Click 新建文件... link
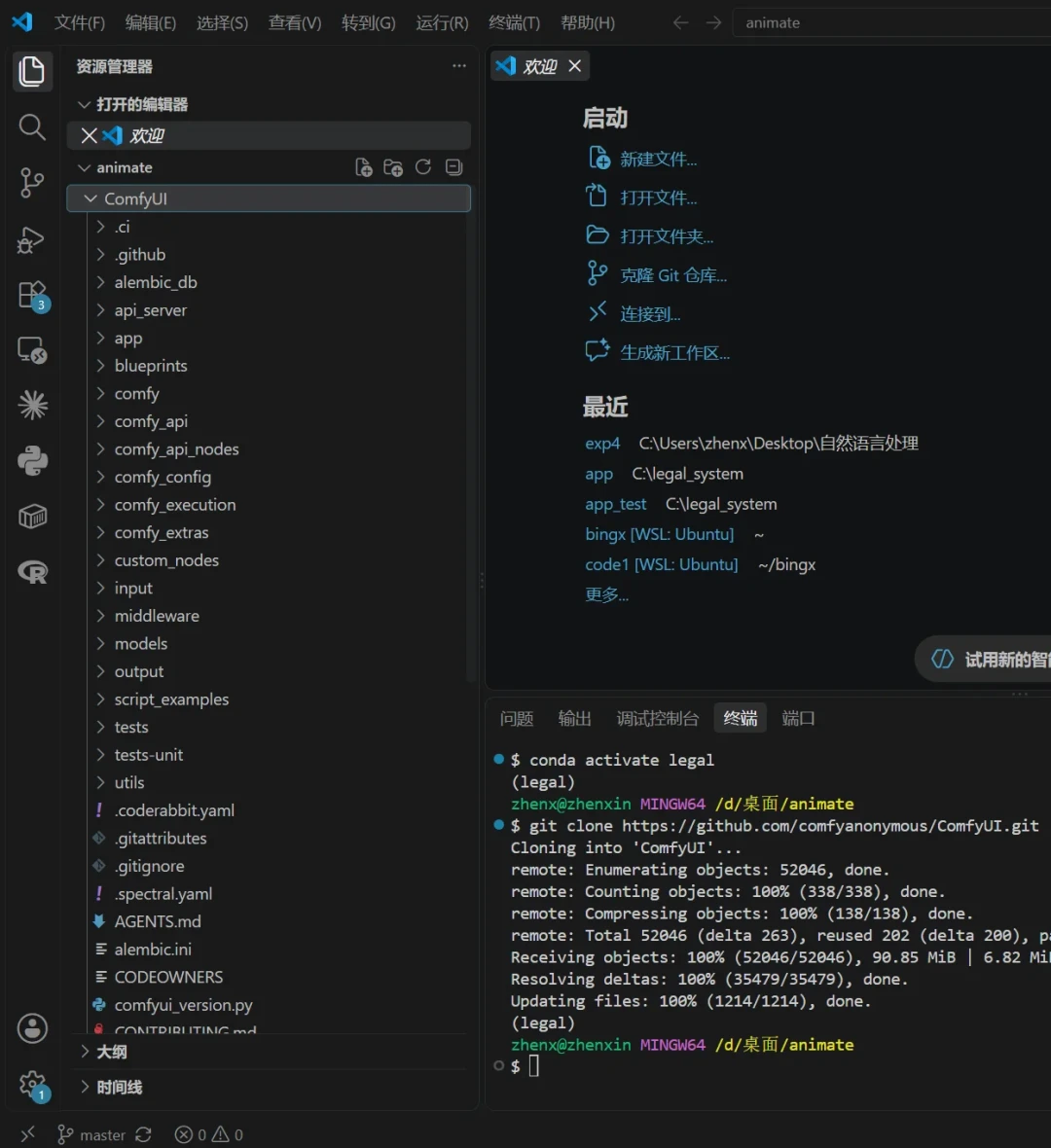This screenshot has width=1051, height=1148. click(x=659, y=159)
